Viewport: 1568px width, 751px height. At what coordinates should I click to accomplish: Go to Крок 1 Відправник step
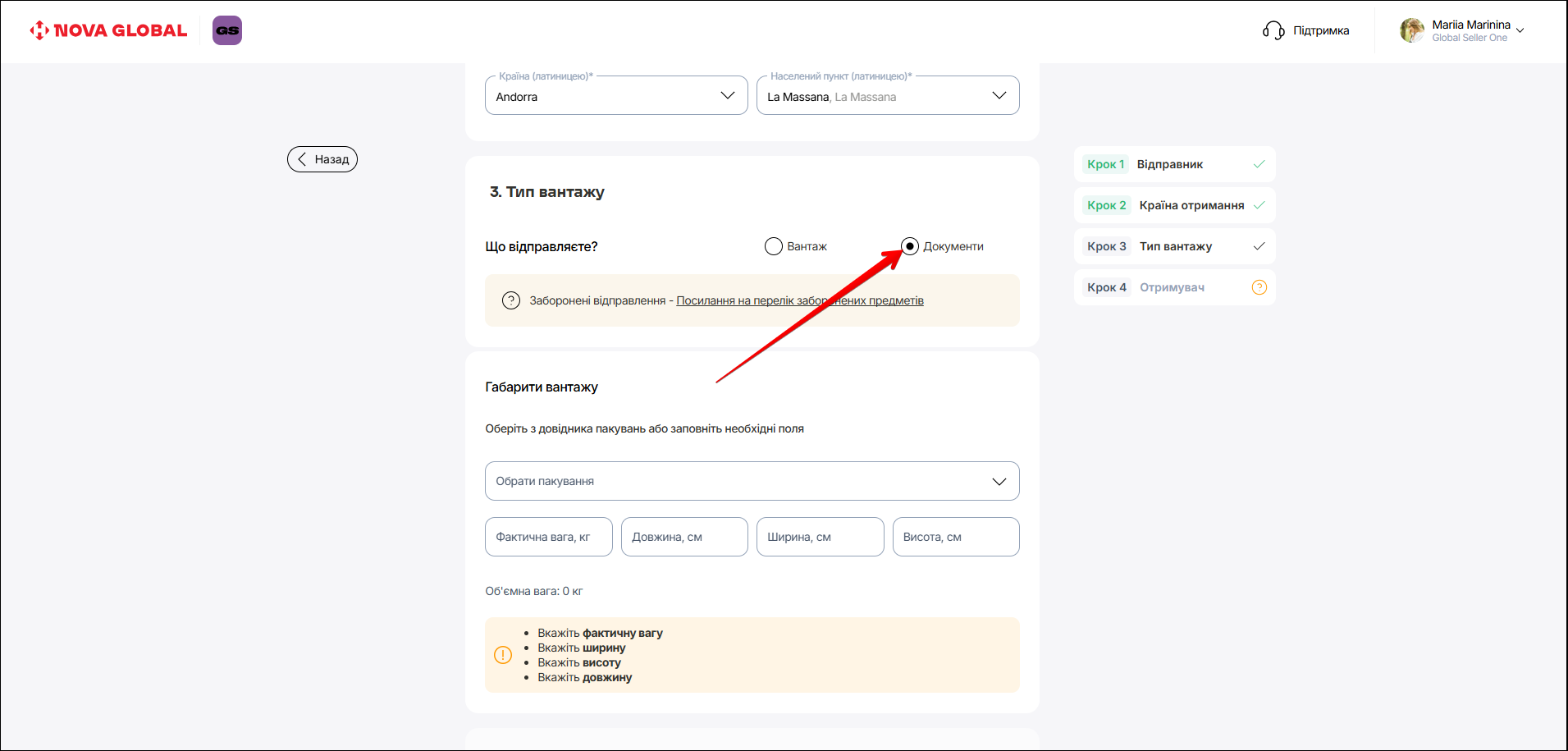(1173, 164)
